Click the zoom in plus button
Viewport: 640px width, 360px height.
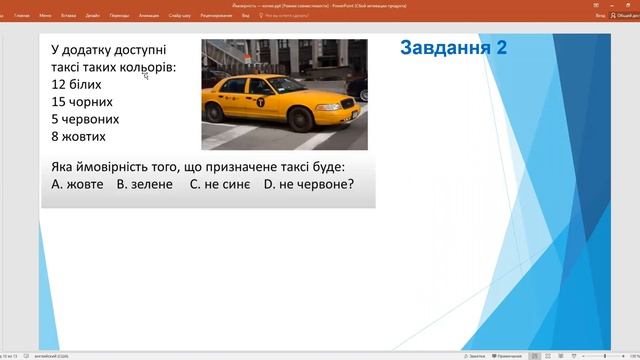pos(623,356)
